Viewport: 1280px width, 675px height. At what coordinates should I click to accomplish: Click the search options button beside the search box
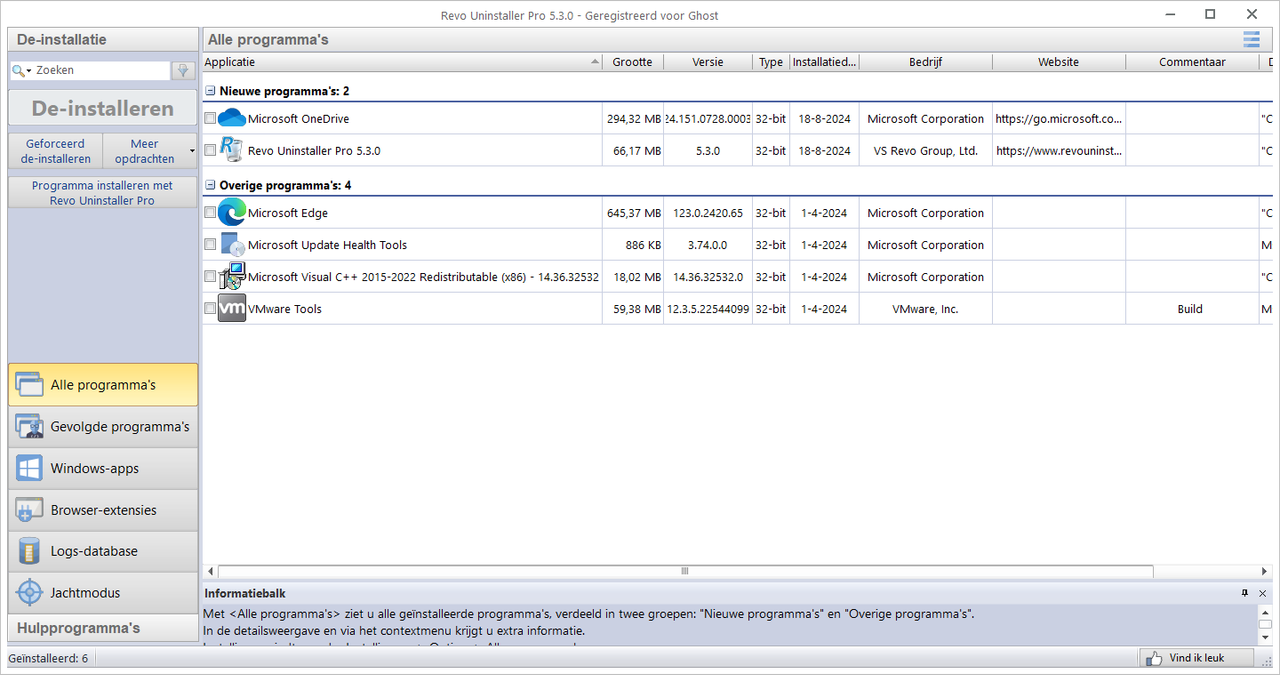[183, 71]
